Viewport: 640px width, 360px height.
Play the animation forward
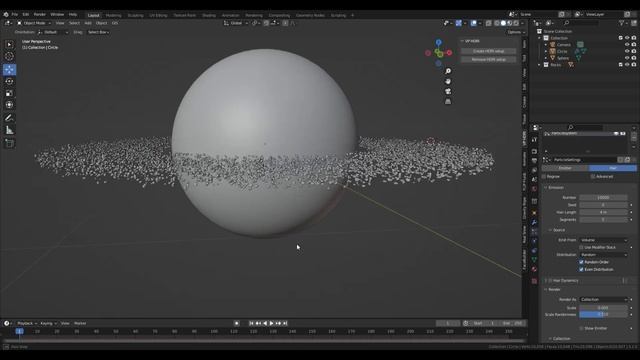click(272, 323)
